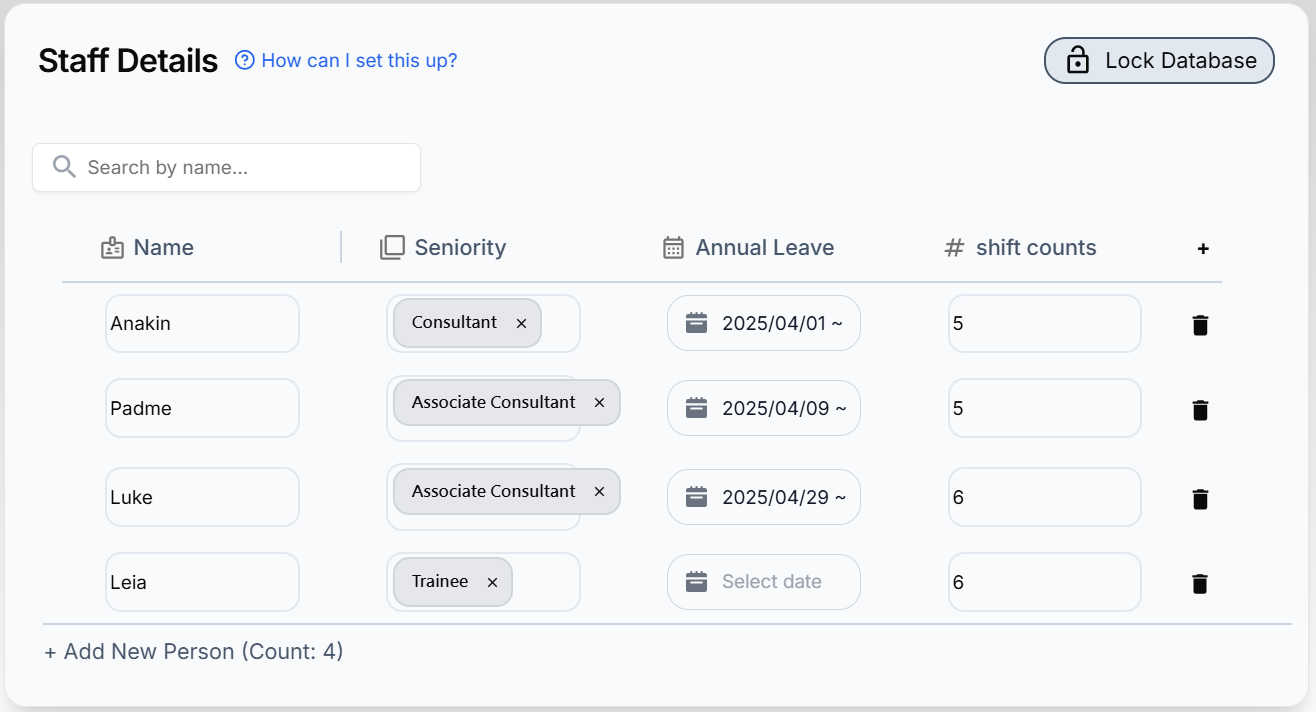Open Anakin's annual leave date picker
Image resolution: width=1316 pixels, height=712 pixels.
(x=764, y=323)
